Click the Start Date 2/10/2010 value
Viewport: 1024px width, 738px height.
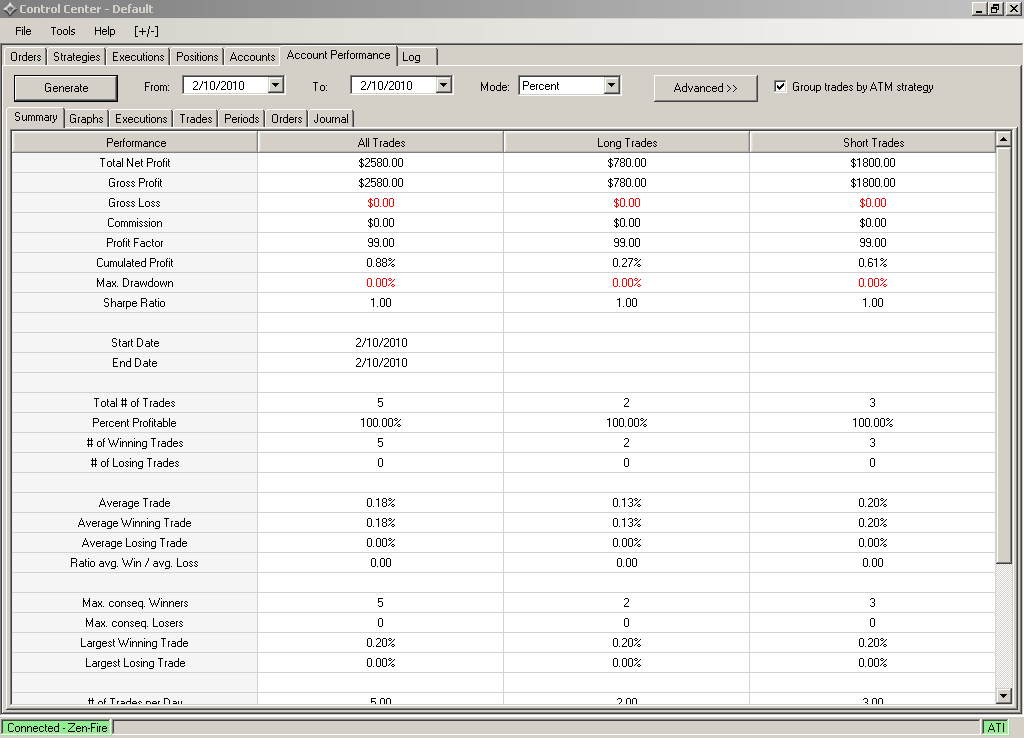[381, 343]
